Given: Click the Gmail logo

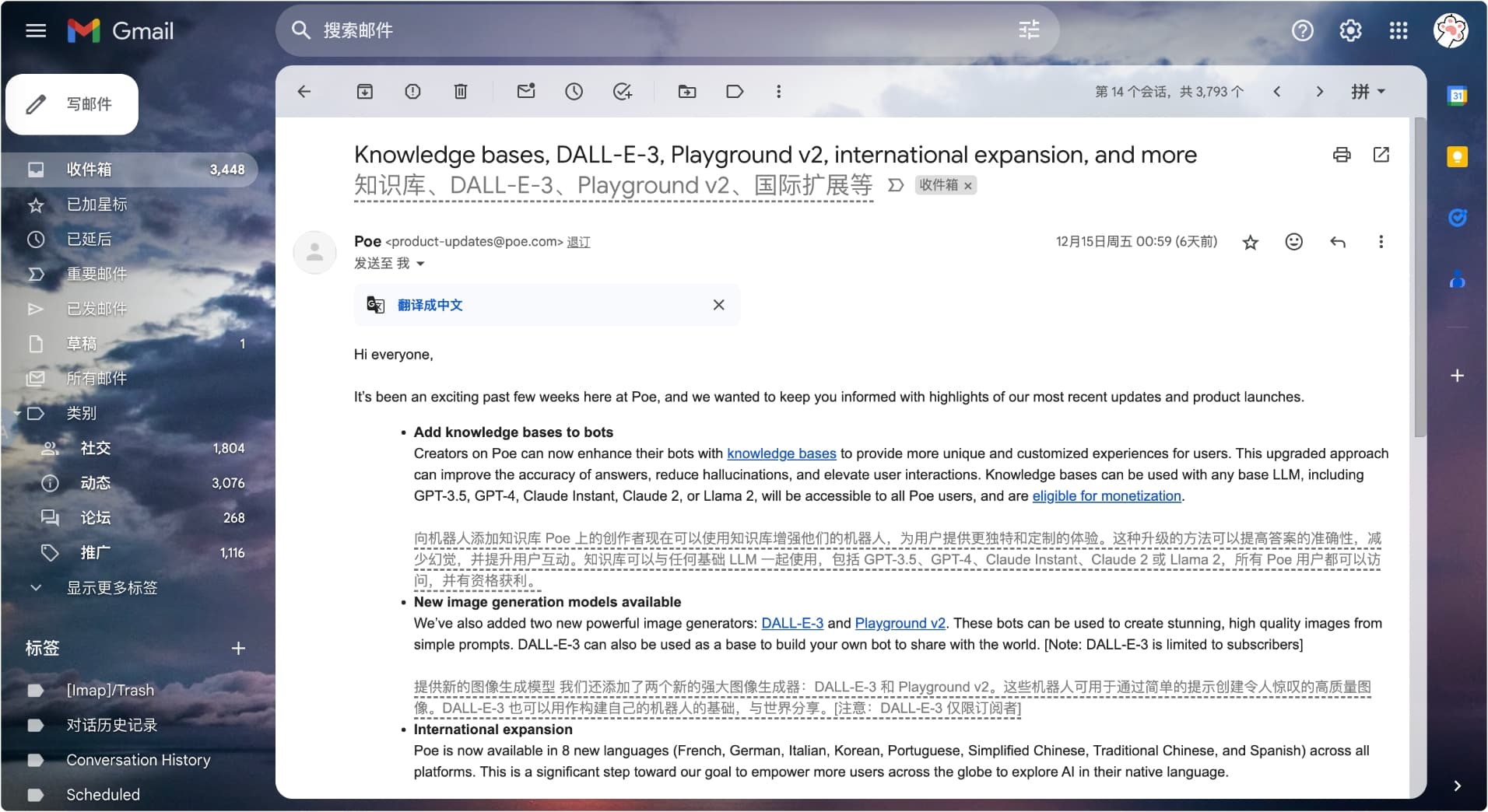Looking at the screenshot, I should [121, 30].
